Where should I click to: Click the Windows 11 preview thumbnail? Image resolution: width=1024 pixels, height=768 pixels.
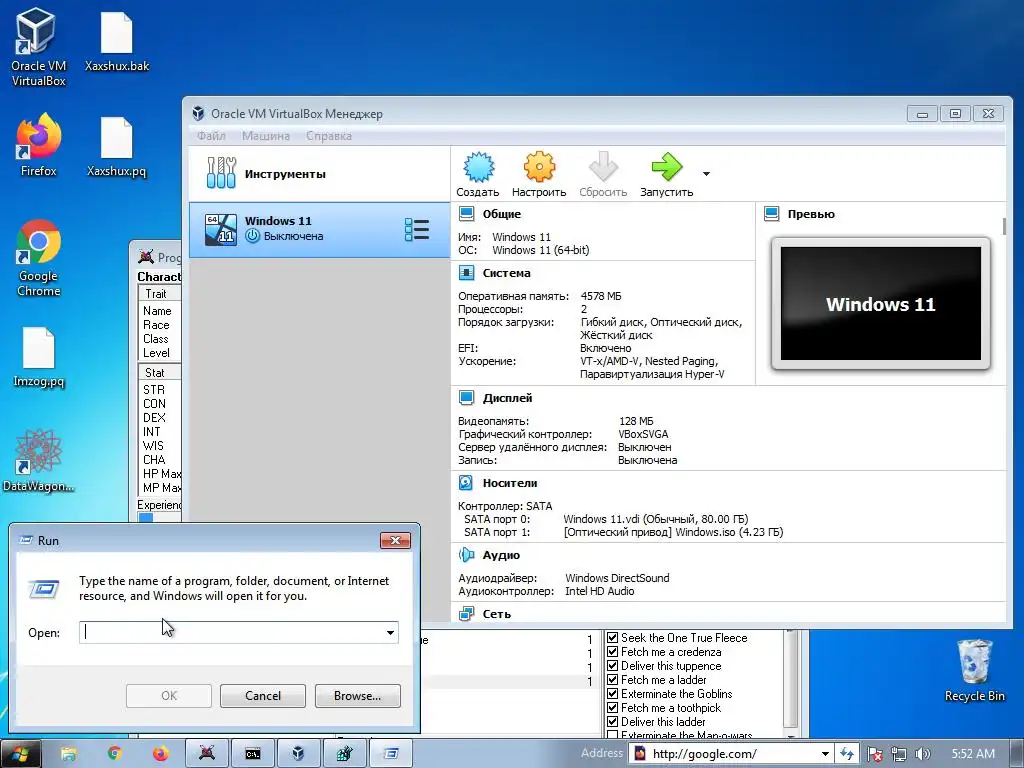click(880, 304)
